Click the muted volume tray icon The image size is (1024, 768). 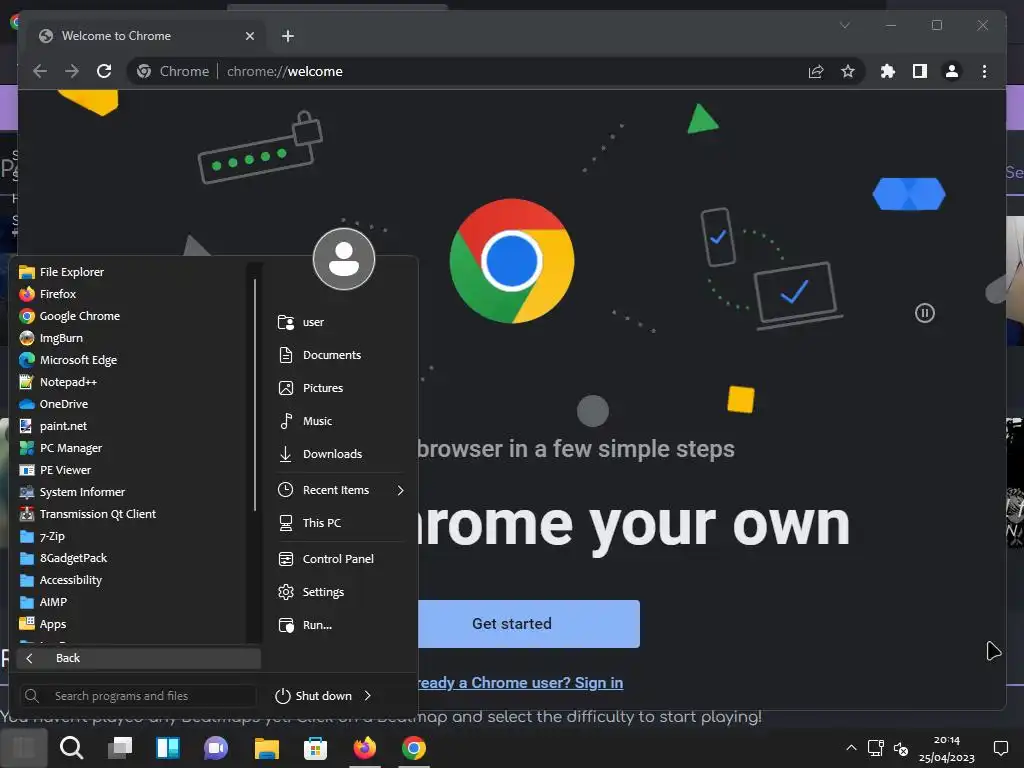[x=901, y=748]
